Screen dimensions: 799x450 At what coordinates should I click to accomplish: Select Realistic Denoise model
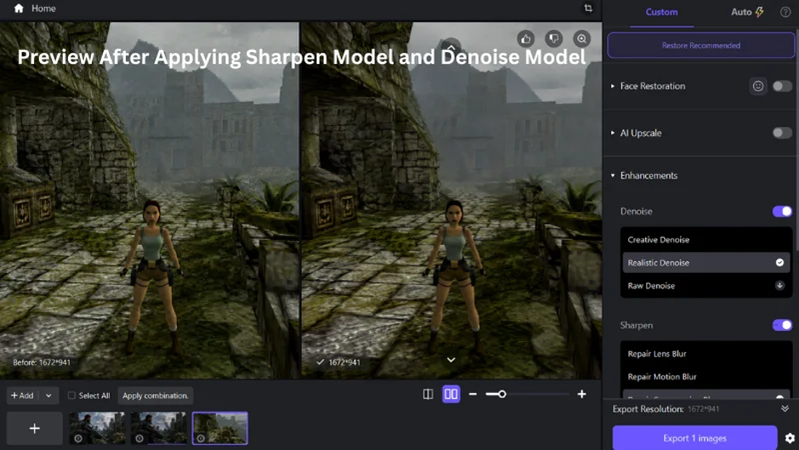[706, 262]
